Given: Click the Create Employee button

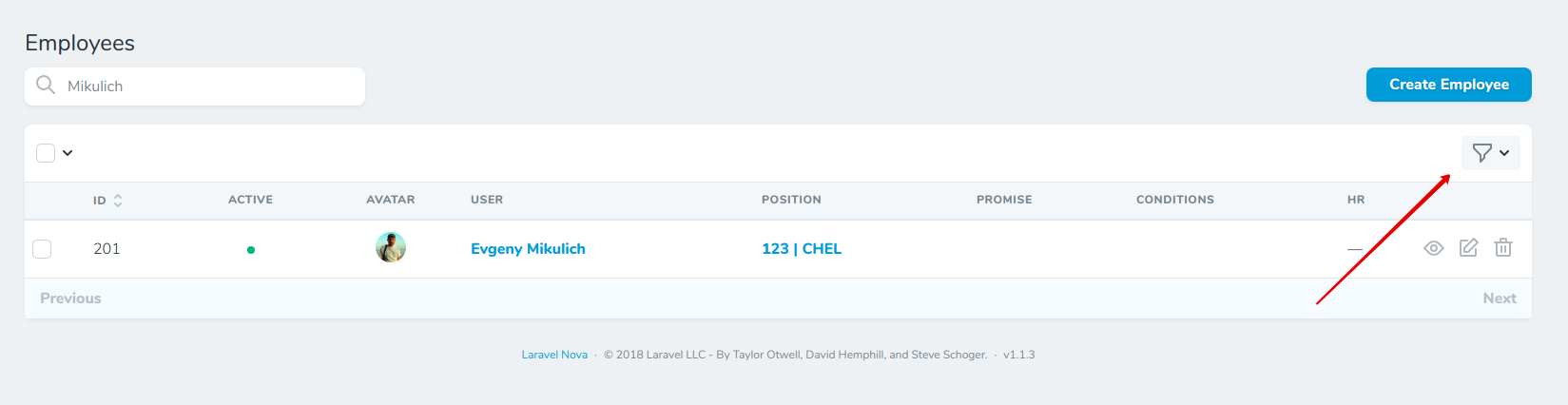Looking at the screenshot, I should (1448, 85).
